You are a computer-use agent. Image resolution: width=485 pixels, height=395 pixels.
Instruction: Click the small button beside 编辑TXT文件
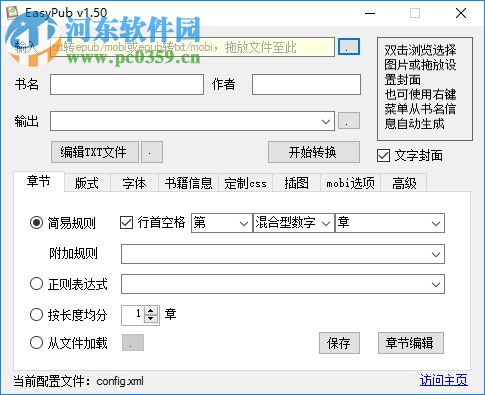152,152
